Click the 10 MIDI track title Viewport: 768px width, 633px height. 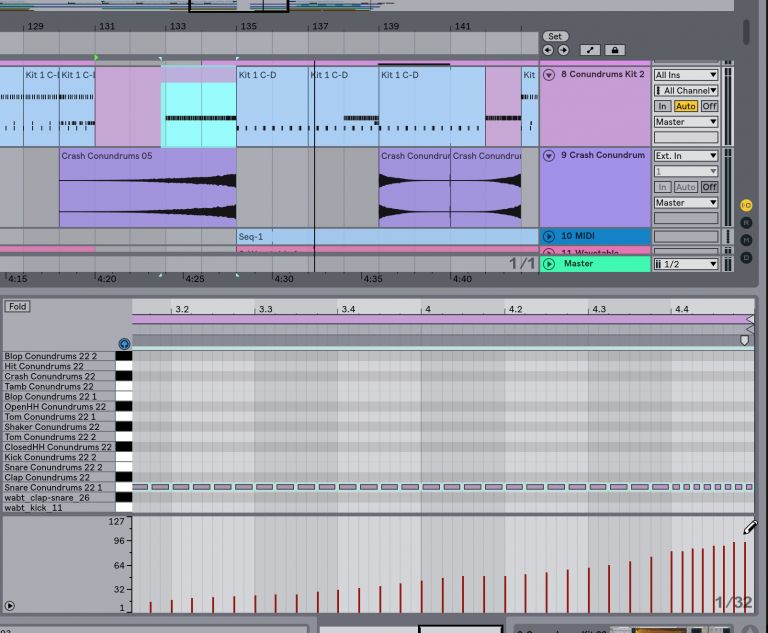578,236
